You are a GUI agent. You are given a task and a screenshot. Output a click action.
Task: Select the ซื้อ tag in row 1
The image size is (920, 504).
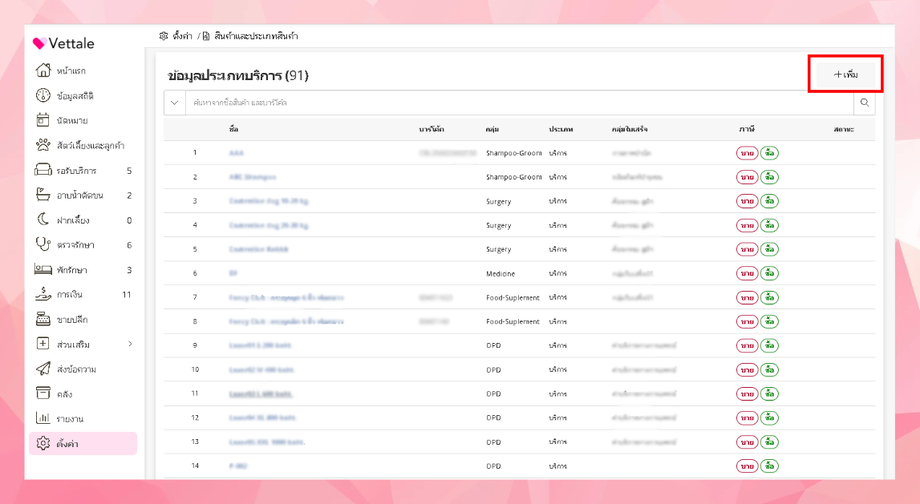[769, 153]
